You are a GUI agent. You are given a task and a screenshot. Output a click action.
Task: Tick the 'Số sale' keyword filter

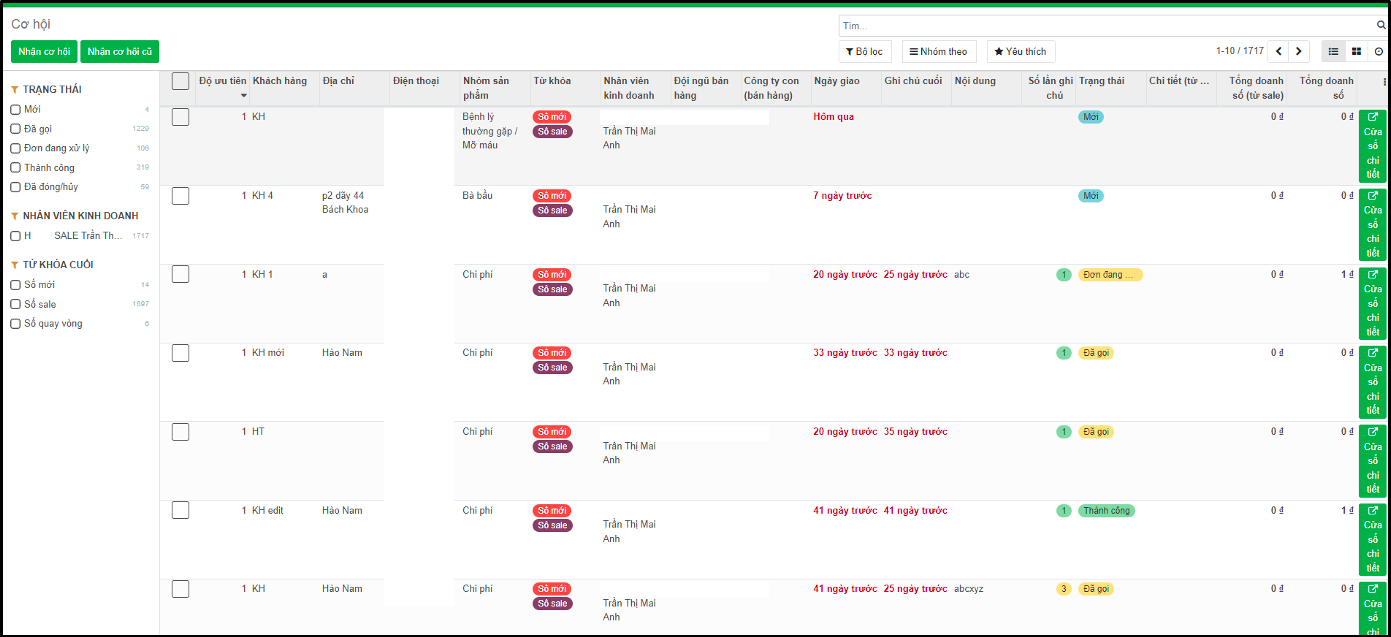(15, 304)
